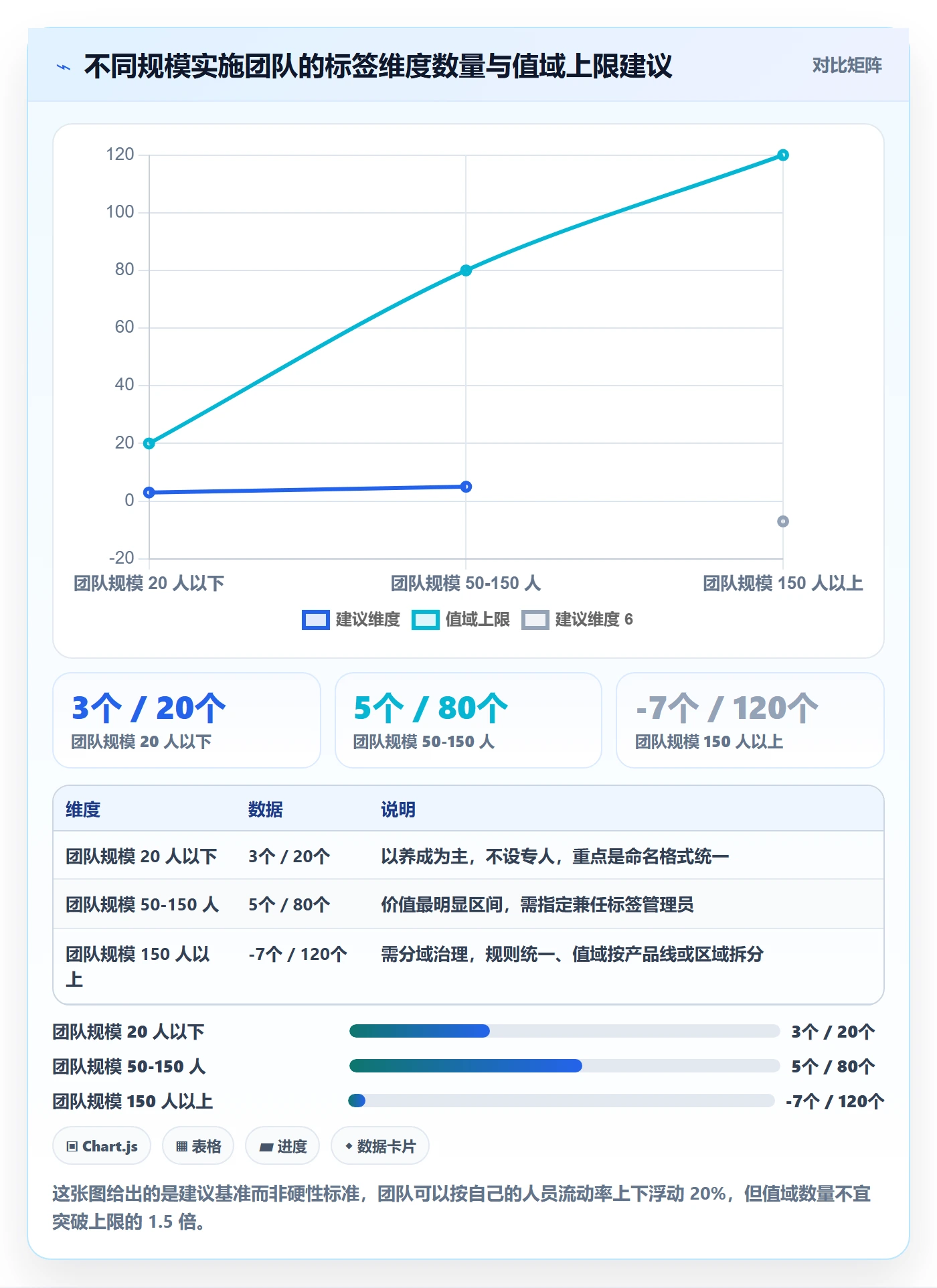This screenshot has height=1288, width=937.
Task: Click the table cell -7个 / 120个
Action: [x=298, y=954]
